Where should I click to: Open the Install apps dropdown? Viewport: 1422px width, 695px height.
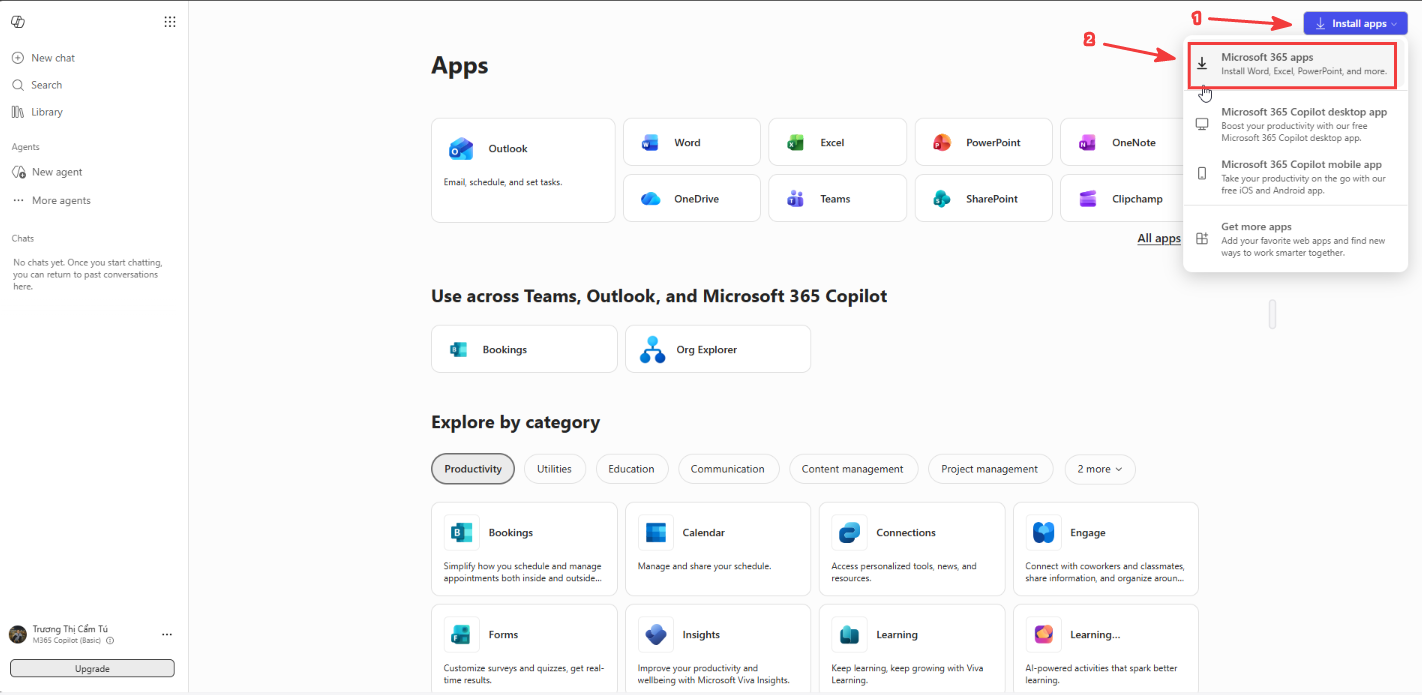tap(1355, 23)
